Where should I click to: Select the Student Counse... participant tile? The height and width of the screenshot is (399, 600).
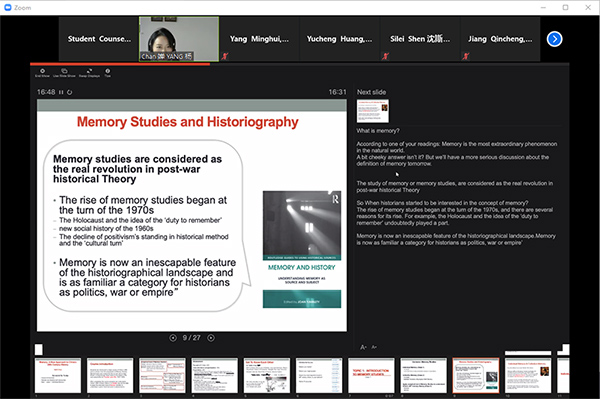[99, 39]
